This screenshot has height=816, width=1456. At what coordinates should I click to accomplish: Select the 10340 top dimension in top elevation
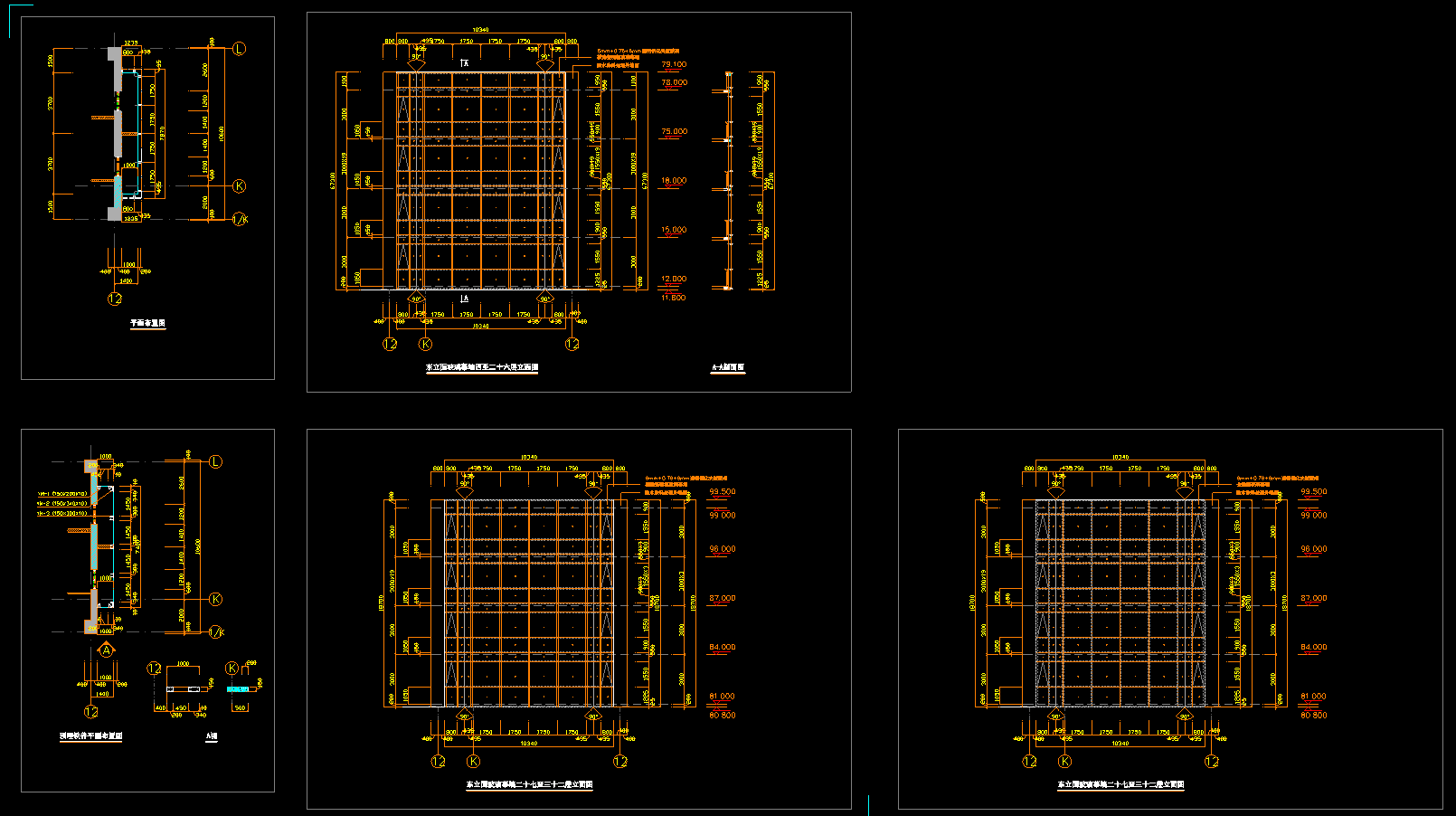pos(481,30)
